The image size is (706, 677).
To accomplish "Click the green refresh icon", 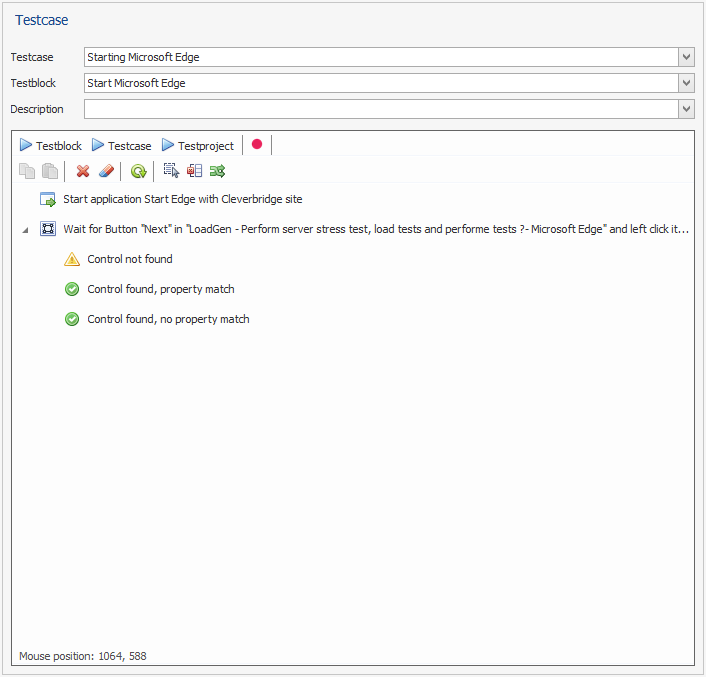I will click(138, 171).
